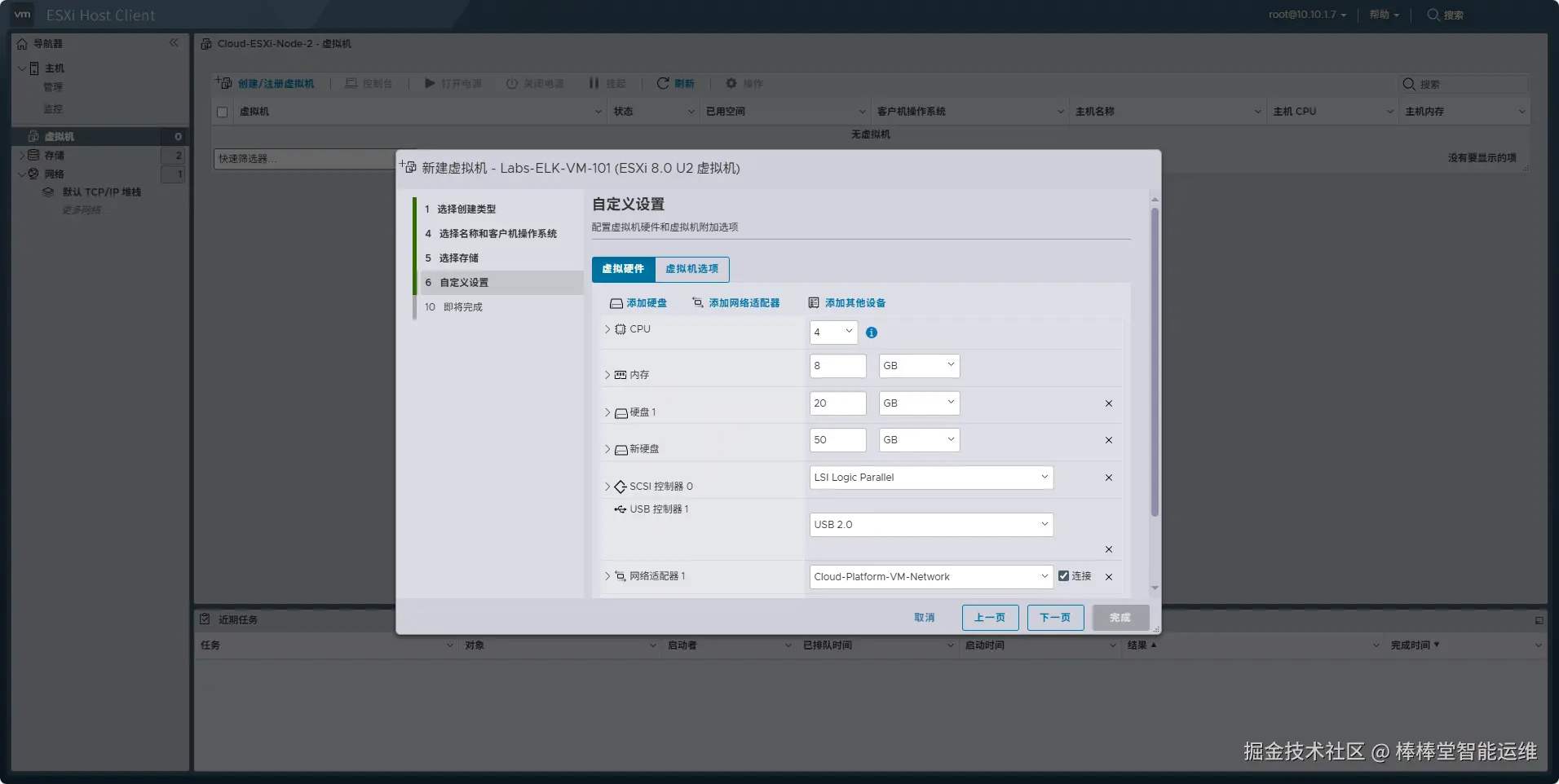Open the root@10.10.1.7 user menu
Image resolution: width=1559 pixels, height=784 pixels.
click(x=1307, y=15)
